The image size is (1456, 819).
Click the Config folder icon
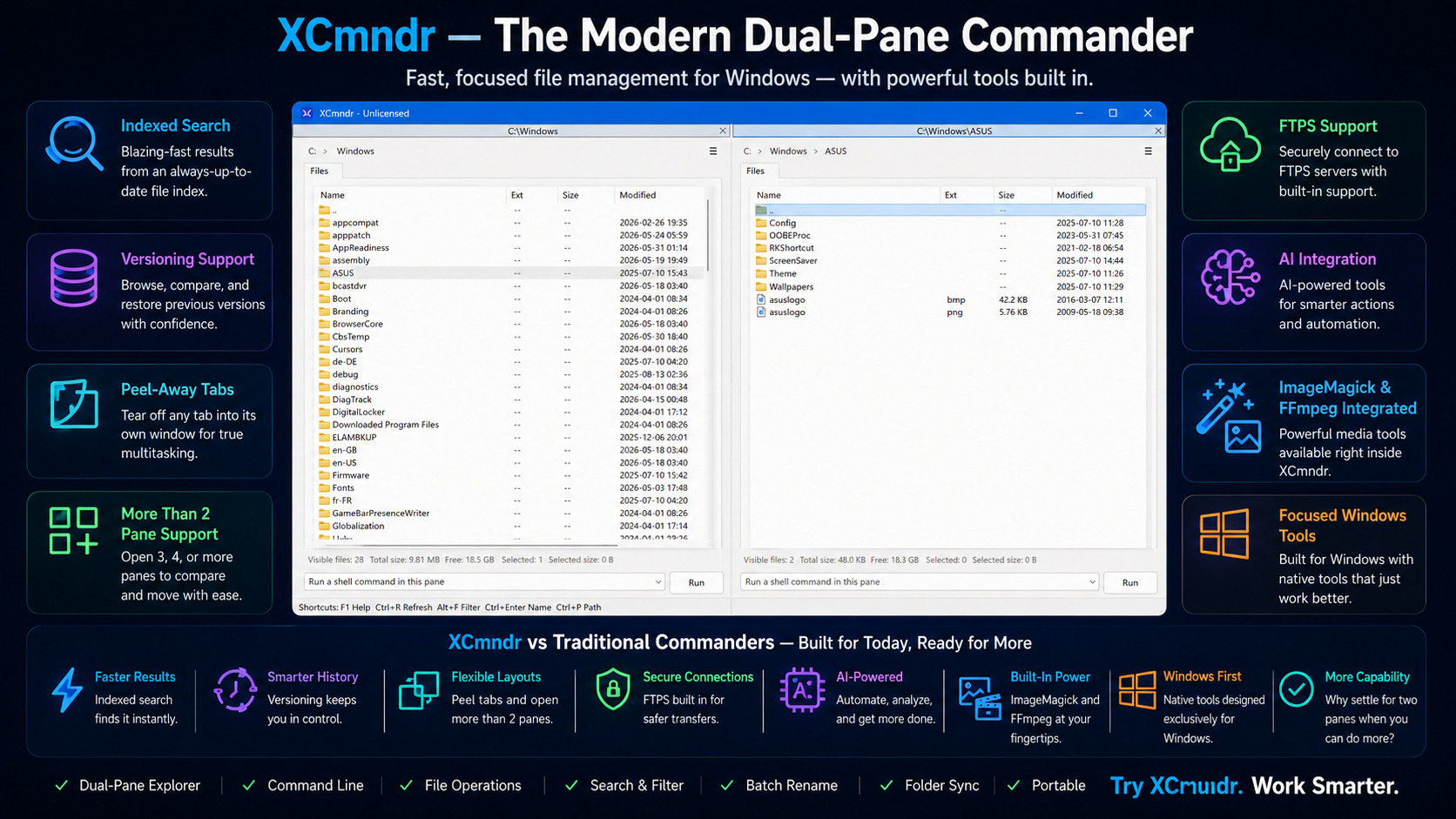pyautogui.click(x=761, y=223)
